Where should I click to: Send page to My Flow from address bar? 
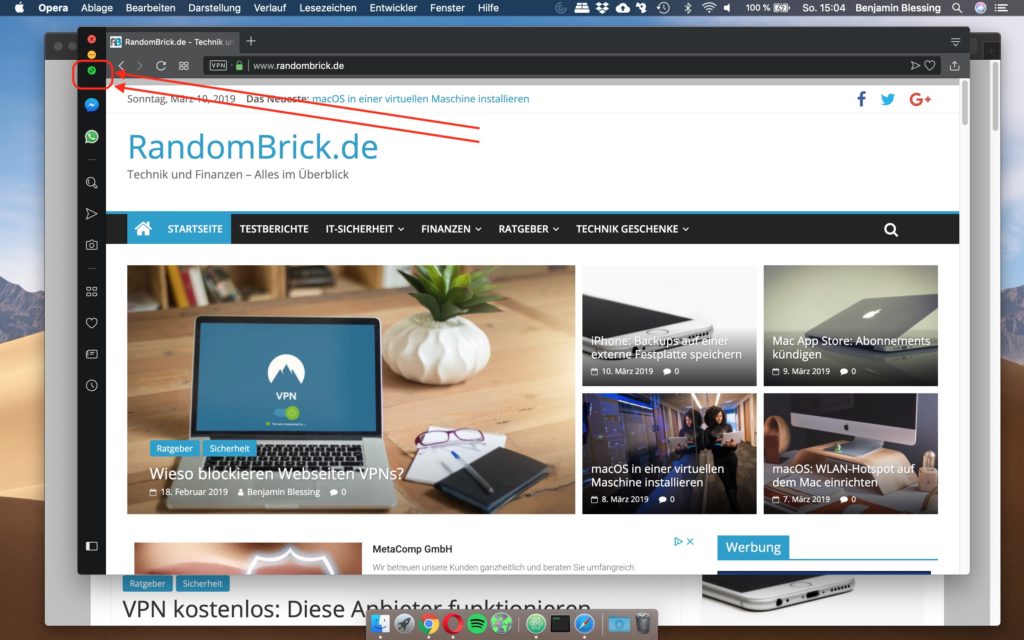coord(915,65)
